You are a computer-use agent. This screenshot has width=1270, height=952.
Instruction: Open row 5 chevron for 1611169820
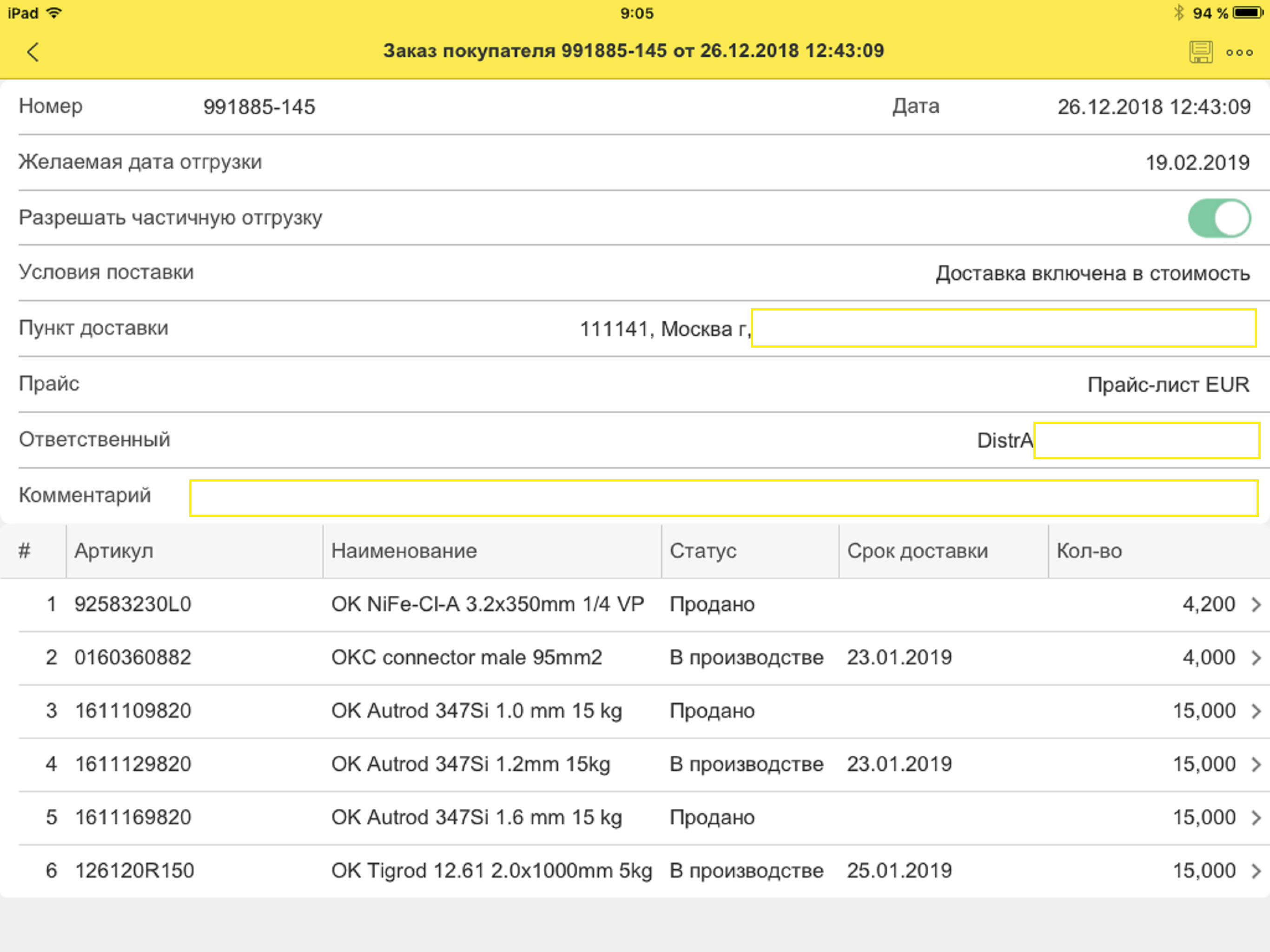(1256, 817)
